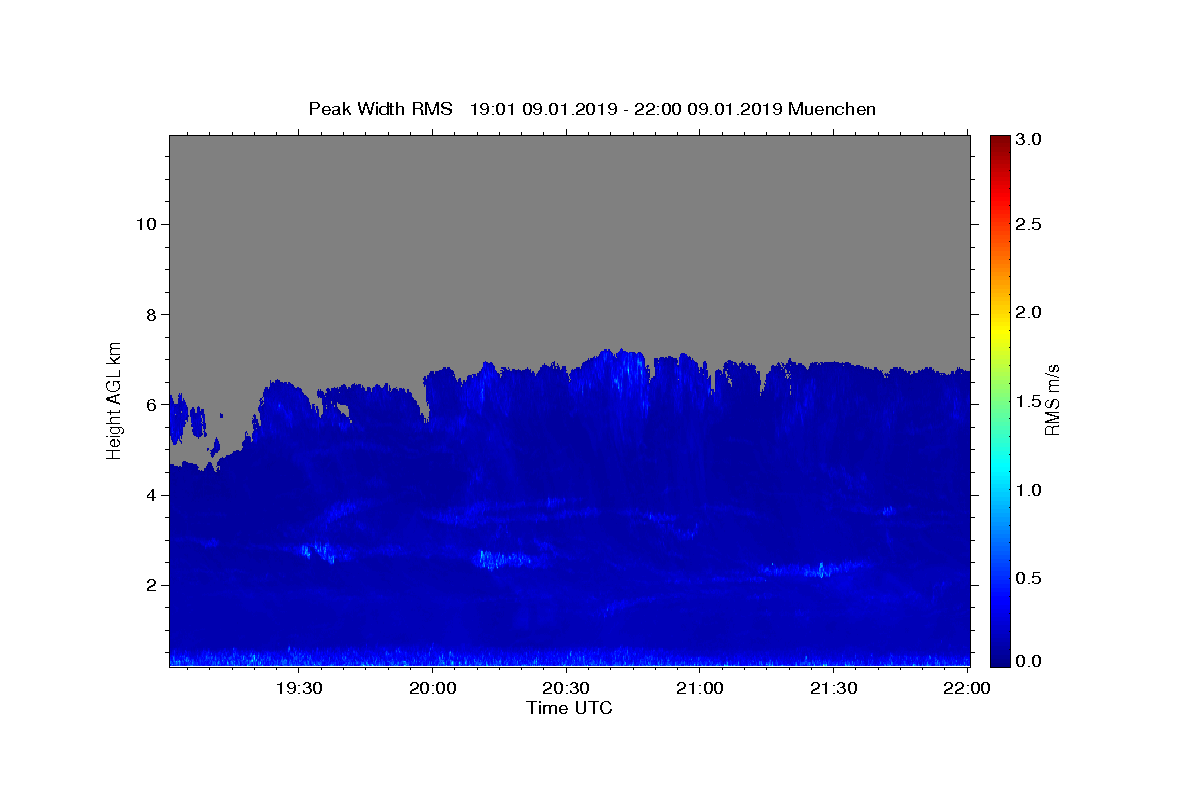
Task: Click the '22:00 09.01.2019' end time in title
Action: 707,109
